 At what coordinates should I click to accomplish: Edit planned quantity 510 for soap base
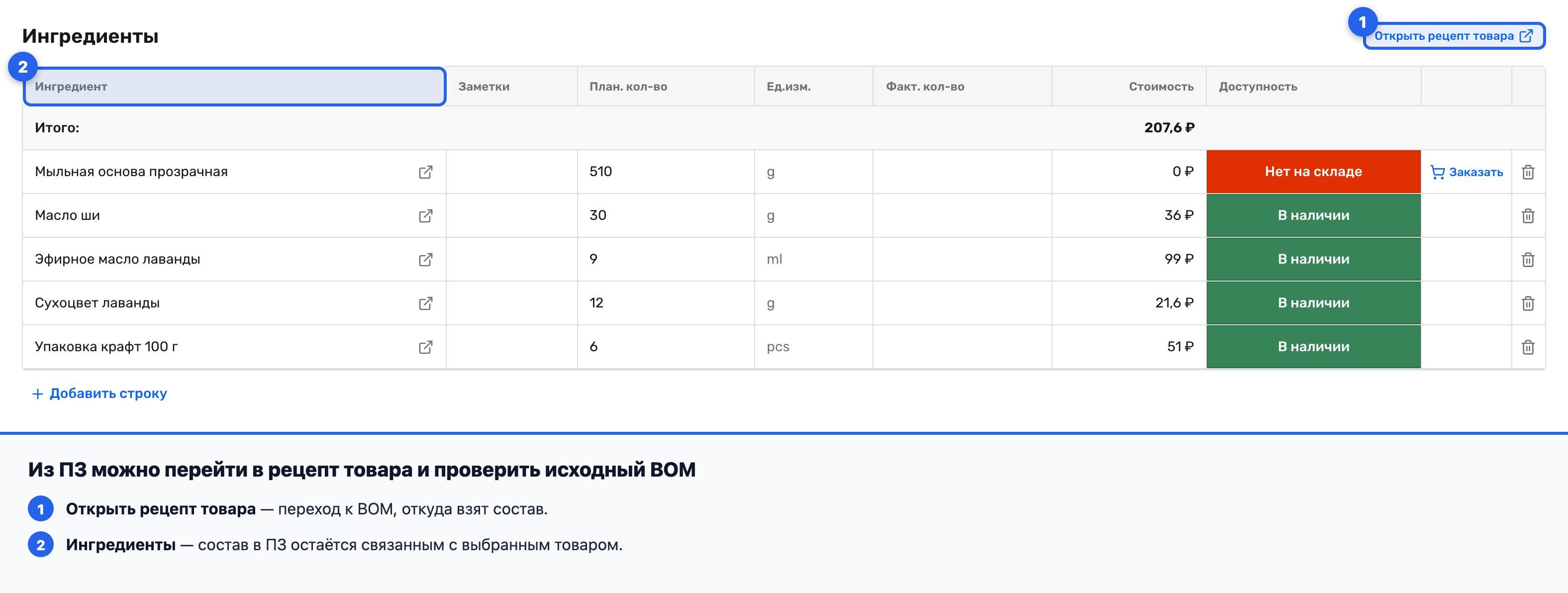[x=666, y=172]
